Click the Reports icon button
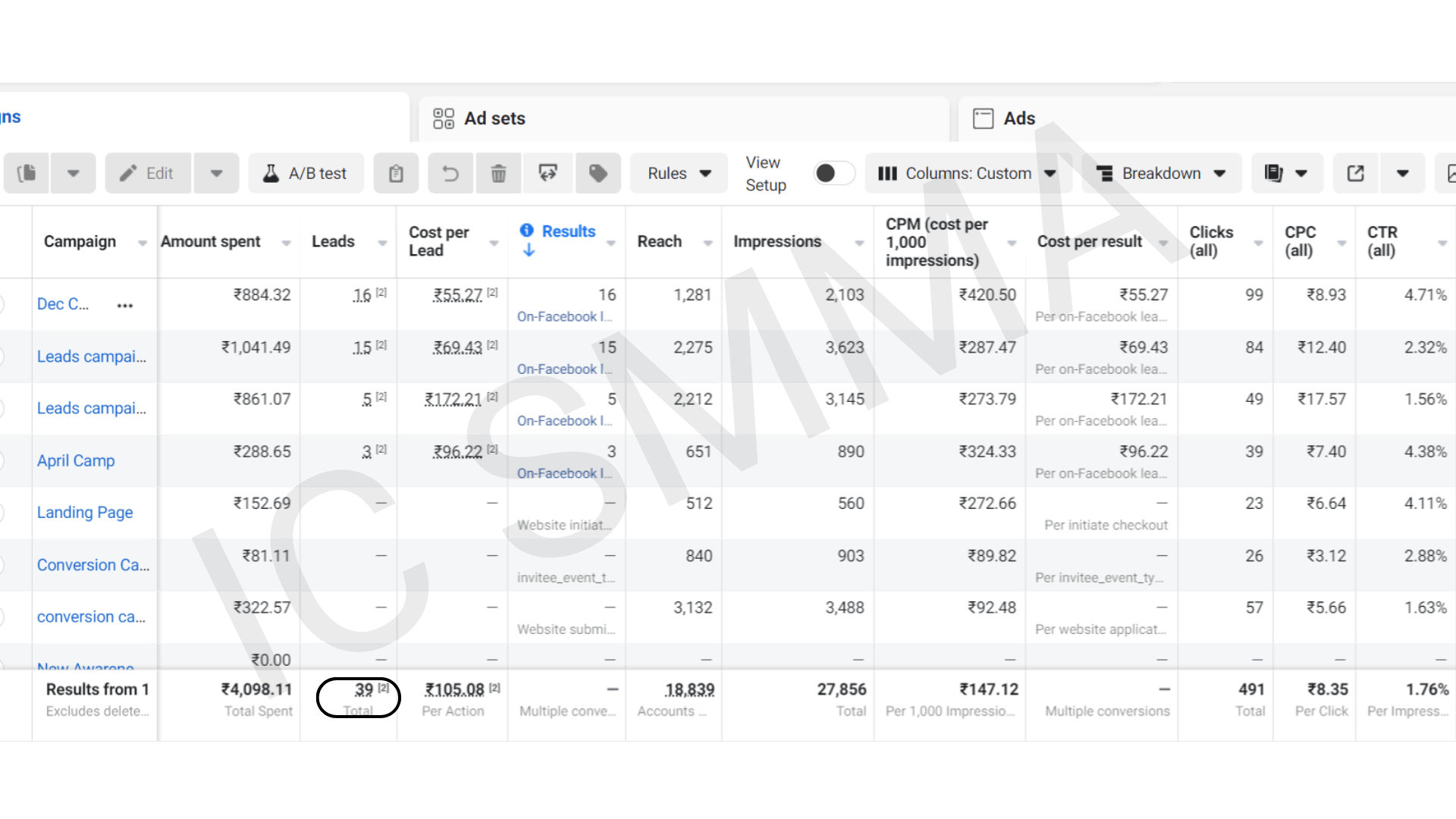The image size is (1456, 819). click(1286, 174)
